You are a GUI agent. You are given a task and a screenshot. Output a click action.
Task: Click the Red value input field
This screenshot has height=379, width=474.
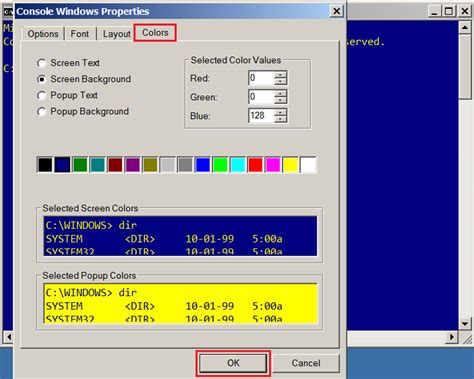tap(261, 78)
